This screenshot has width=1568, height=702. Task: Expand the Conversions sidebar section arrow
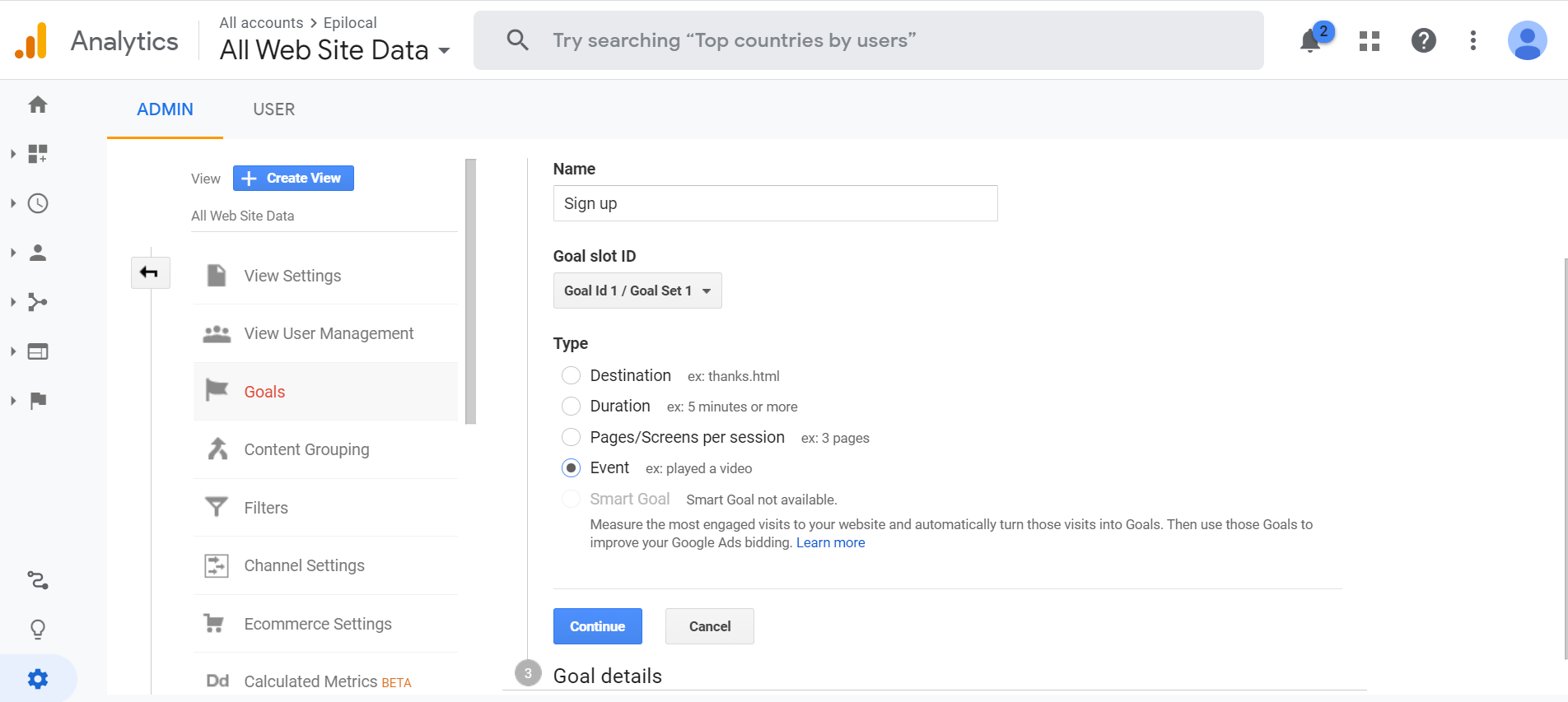[x=13, y=401]
